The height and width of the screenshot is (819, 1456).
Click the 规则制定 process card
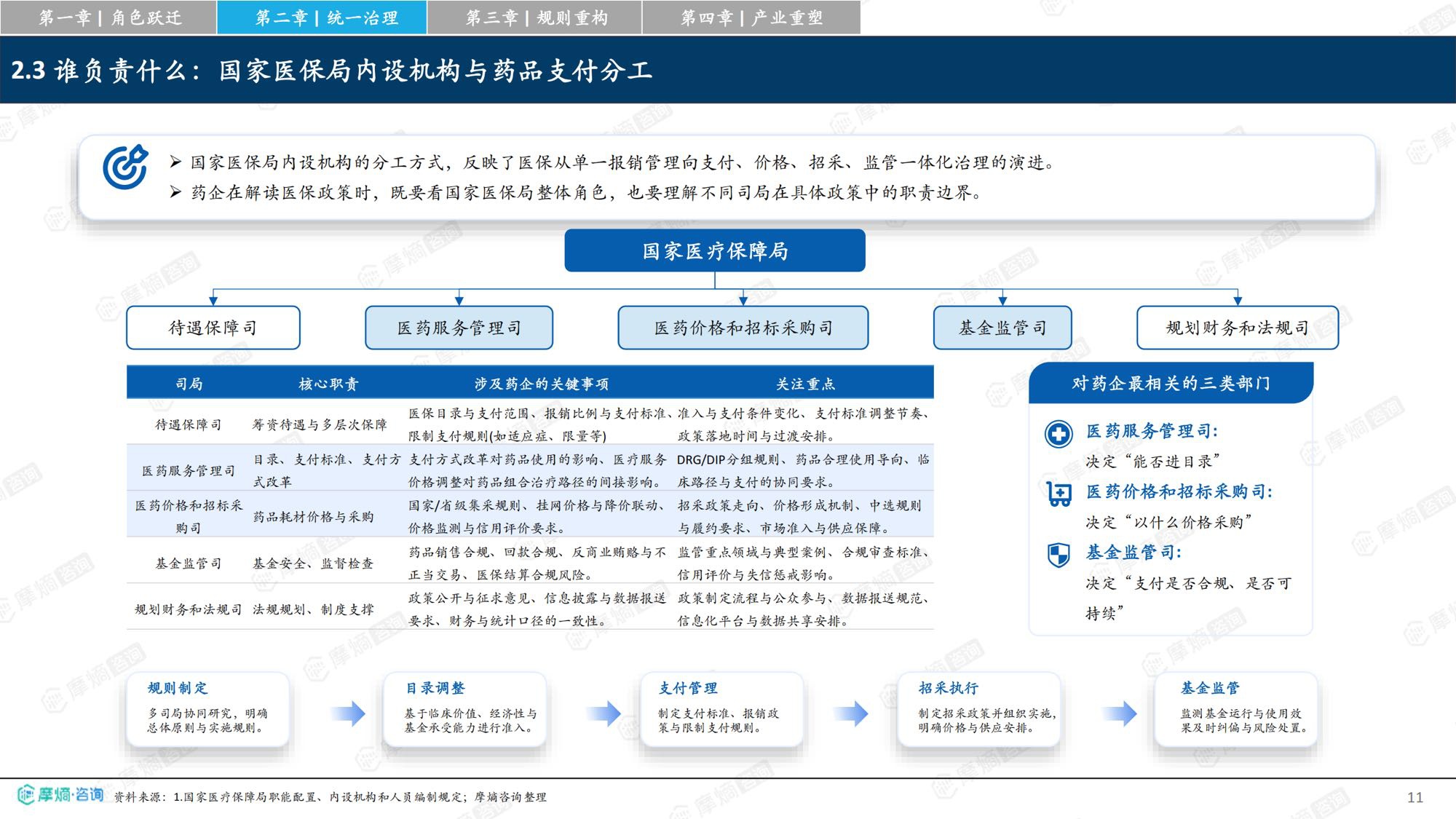point(207,709)
